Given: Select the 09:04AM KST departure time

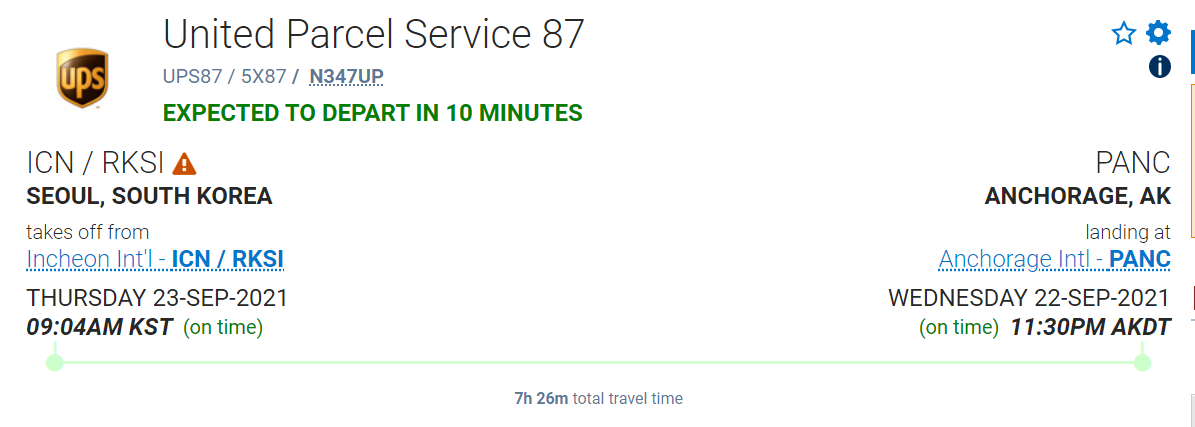Looking at the screenshot, I should (x=99, y=326).
